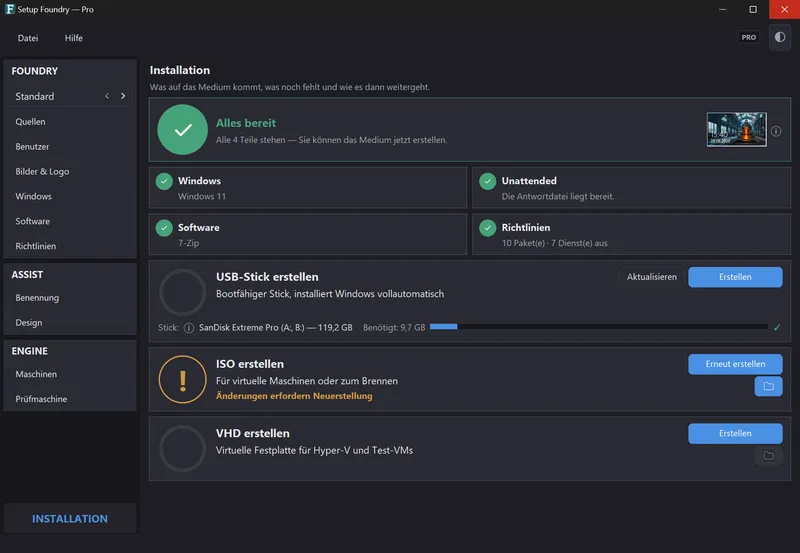
Task: Switch to next profile with right chevron
Action: point(123,96)
